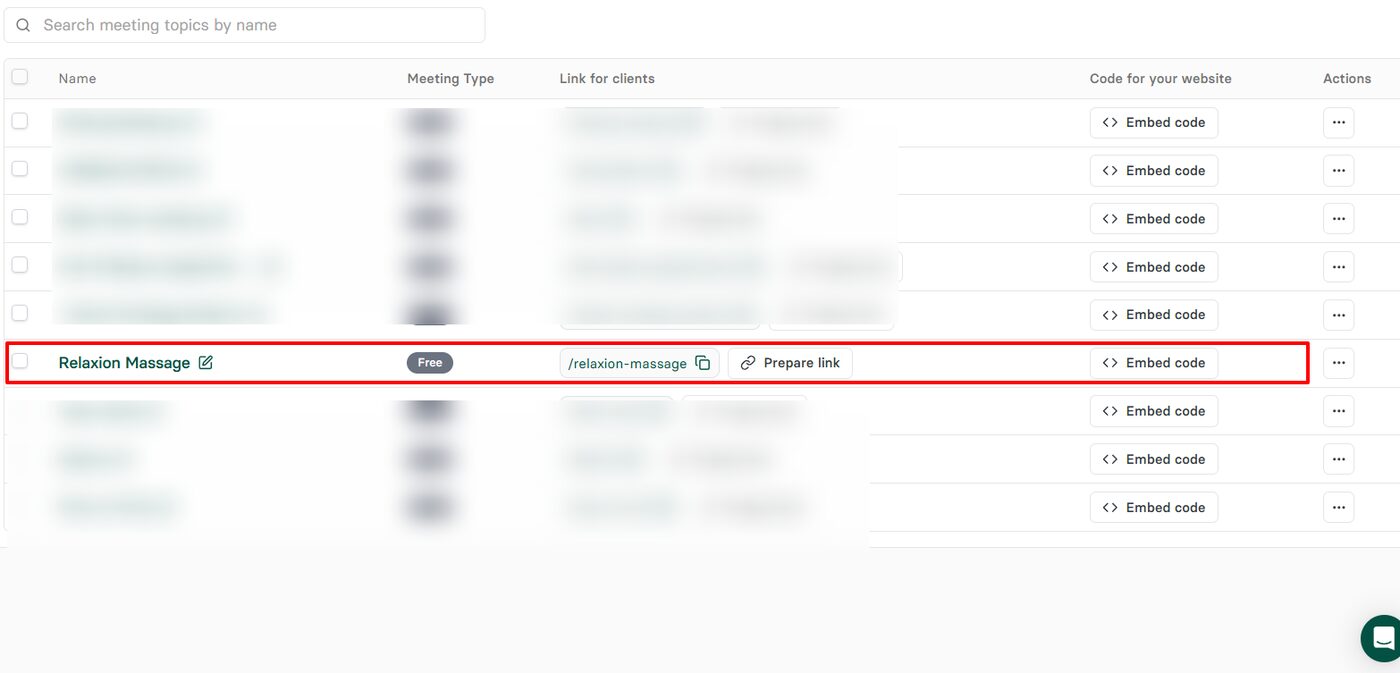Copy the /relaxion-massage link via copy icon
This screenshot has height=673, width=1400.
(x=703, y=363)
